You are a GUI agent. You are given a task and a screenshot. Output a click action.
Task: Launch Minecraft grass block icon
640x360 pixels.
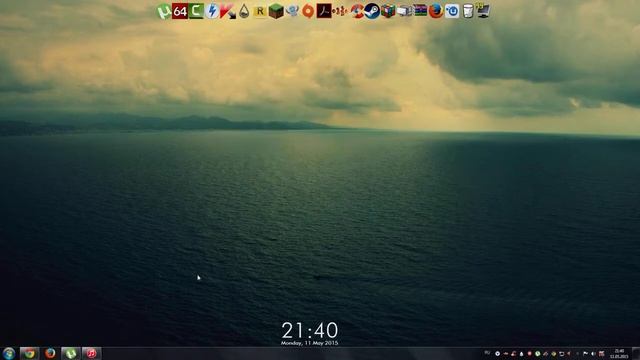pos(276,11)
